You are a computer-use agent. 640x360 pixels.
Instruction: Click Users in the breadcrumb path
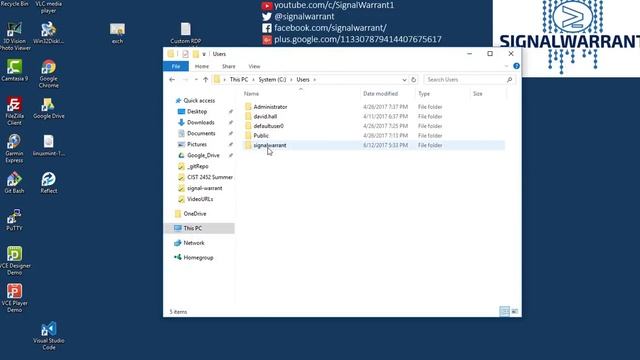[303, 80]
